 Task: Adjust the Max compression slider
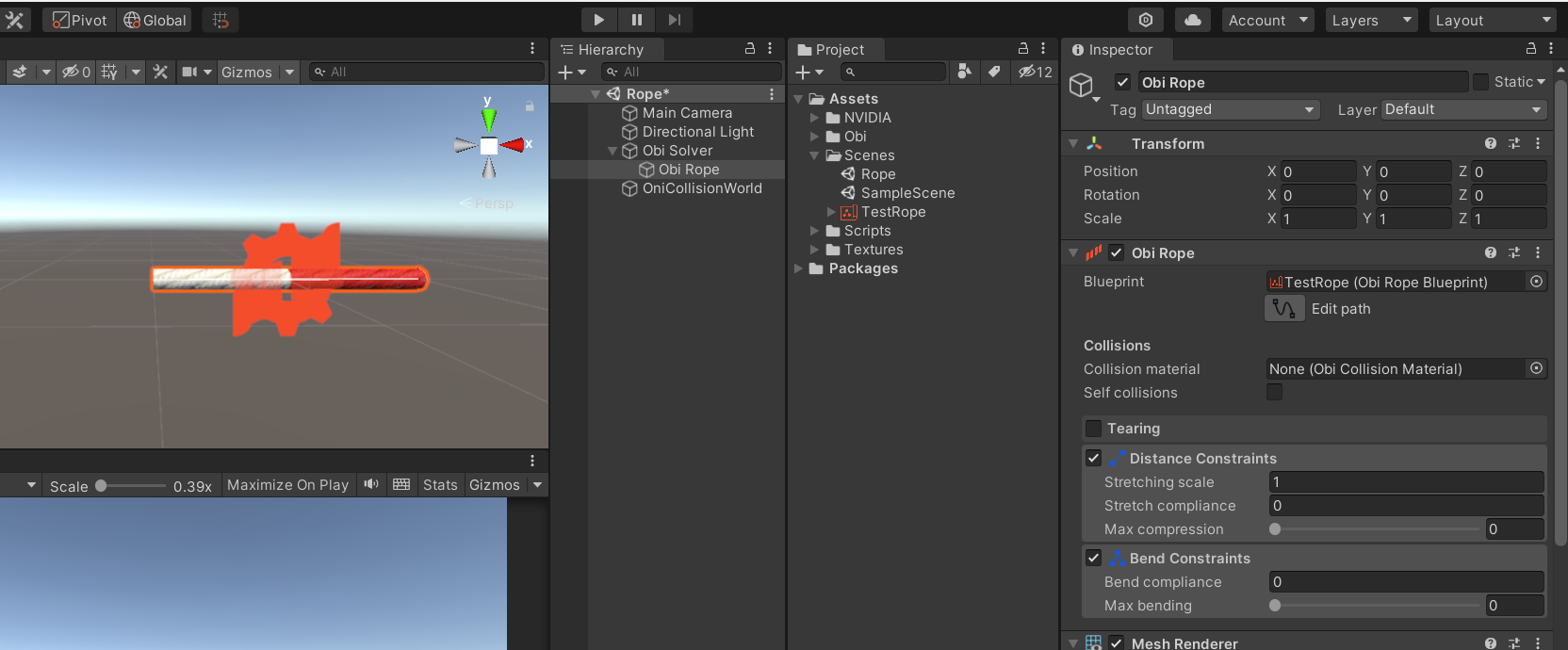1376,528
